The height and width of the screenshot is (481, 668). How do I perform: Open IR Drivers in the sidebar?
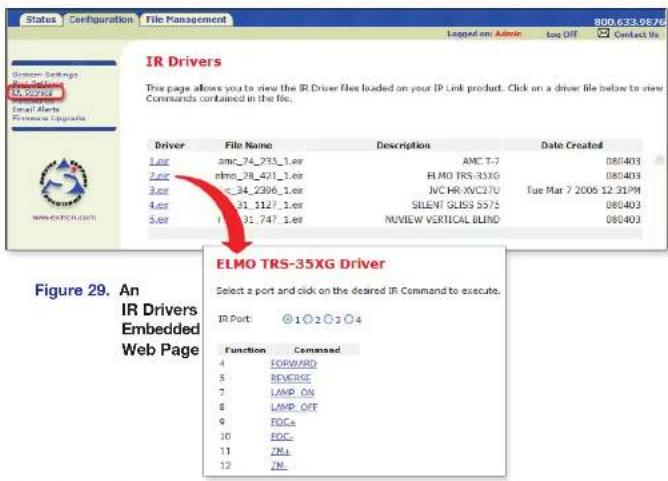[33, 92]
